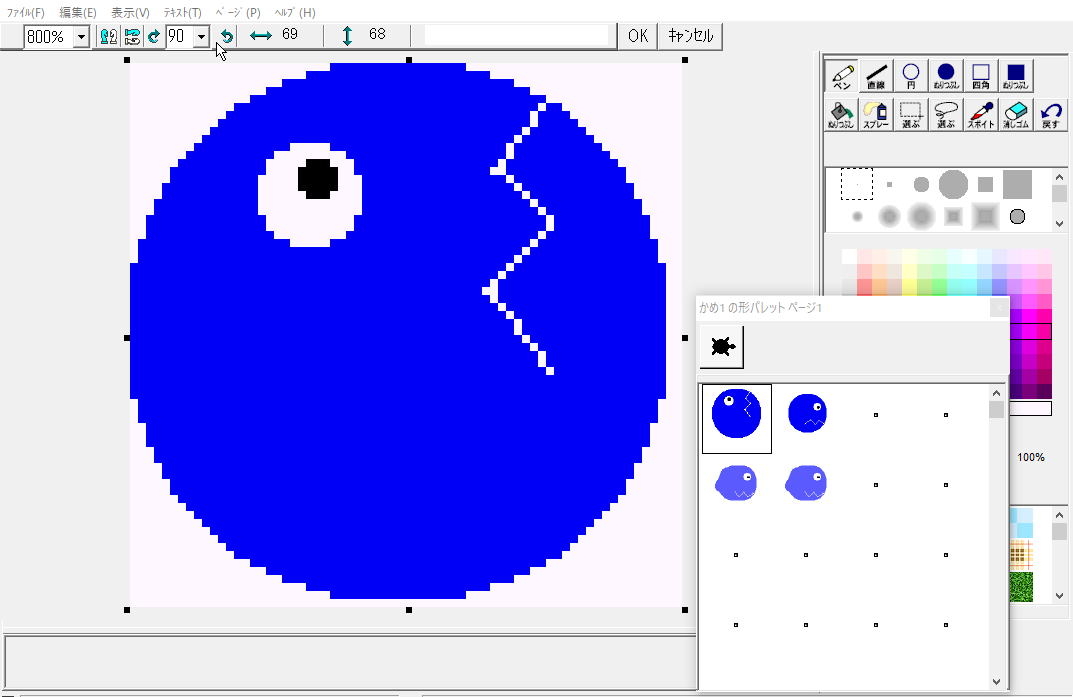Click the 100% opacity value
Image resolution: width=1073 pixels, height=697 pixels.
(x=1031, y=457)
